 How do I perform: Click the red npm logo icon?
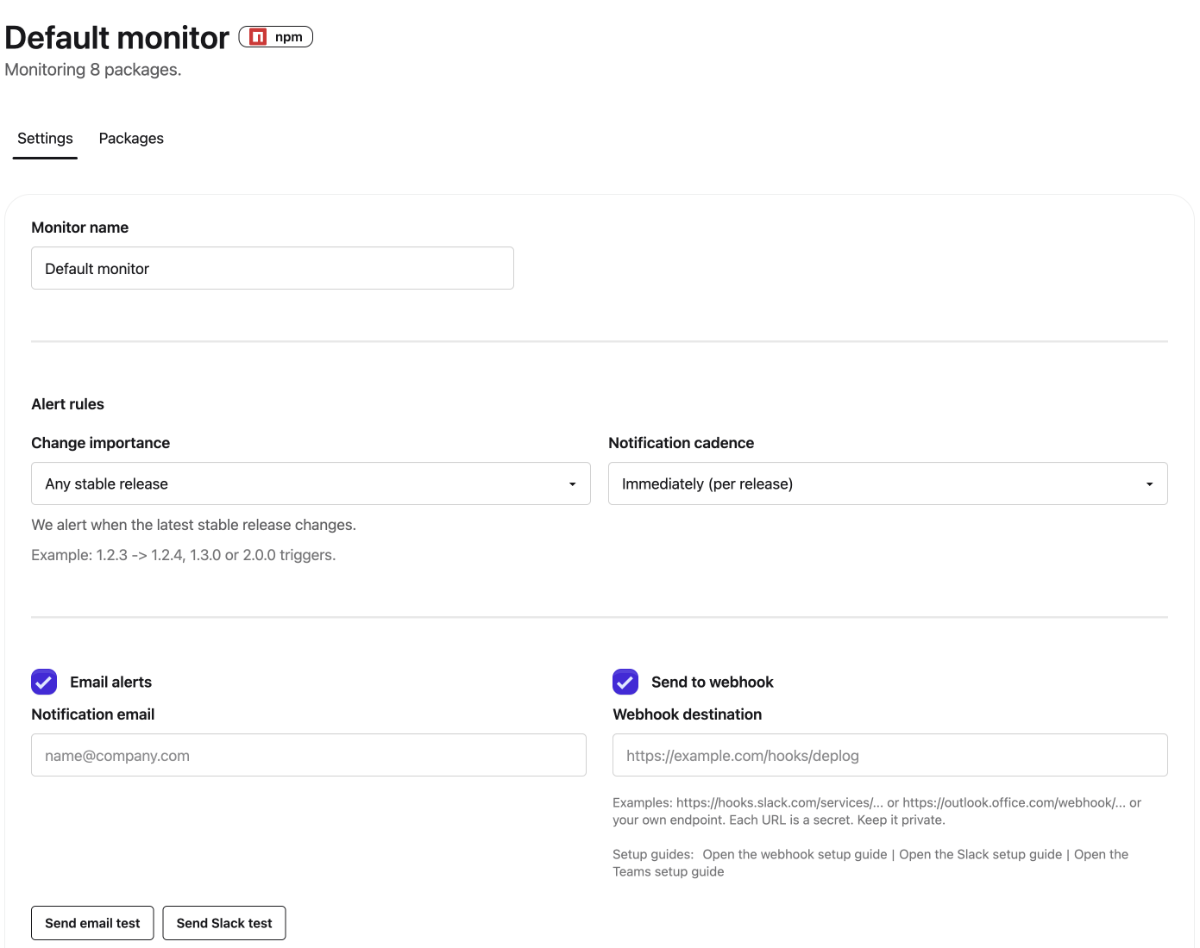point(258,38)
